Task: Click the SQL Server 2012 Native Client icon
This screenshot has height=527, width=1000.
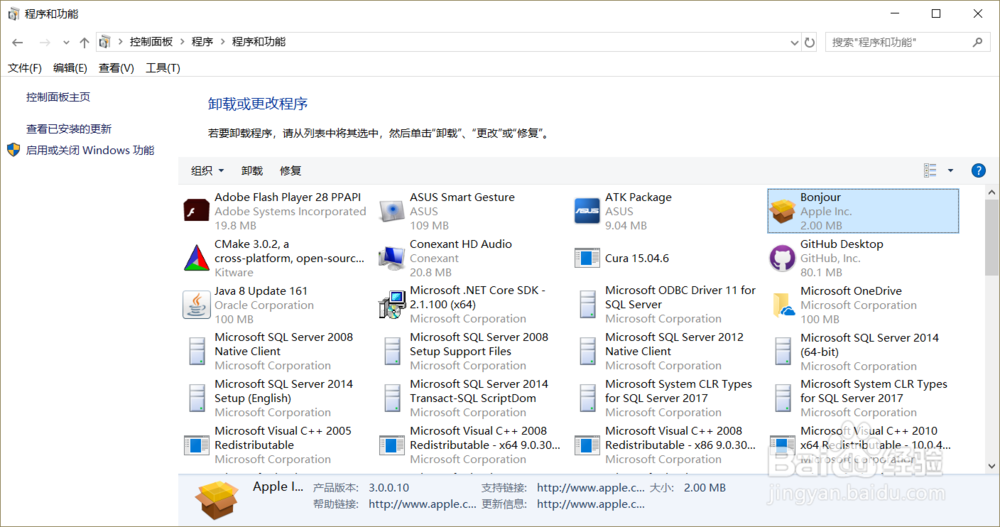Action: (587, 351)
